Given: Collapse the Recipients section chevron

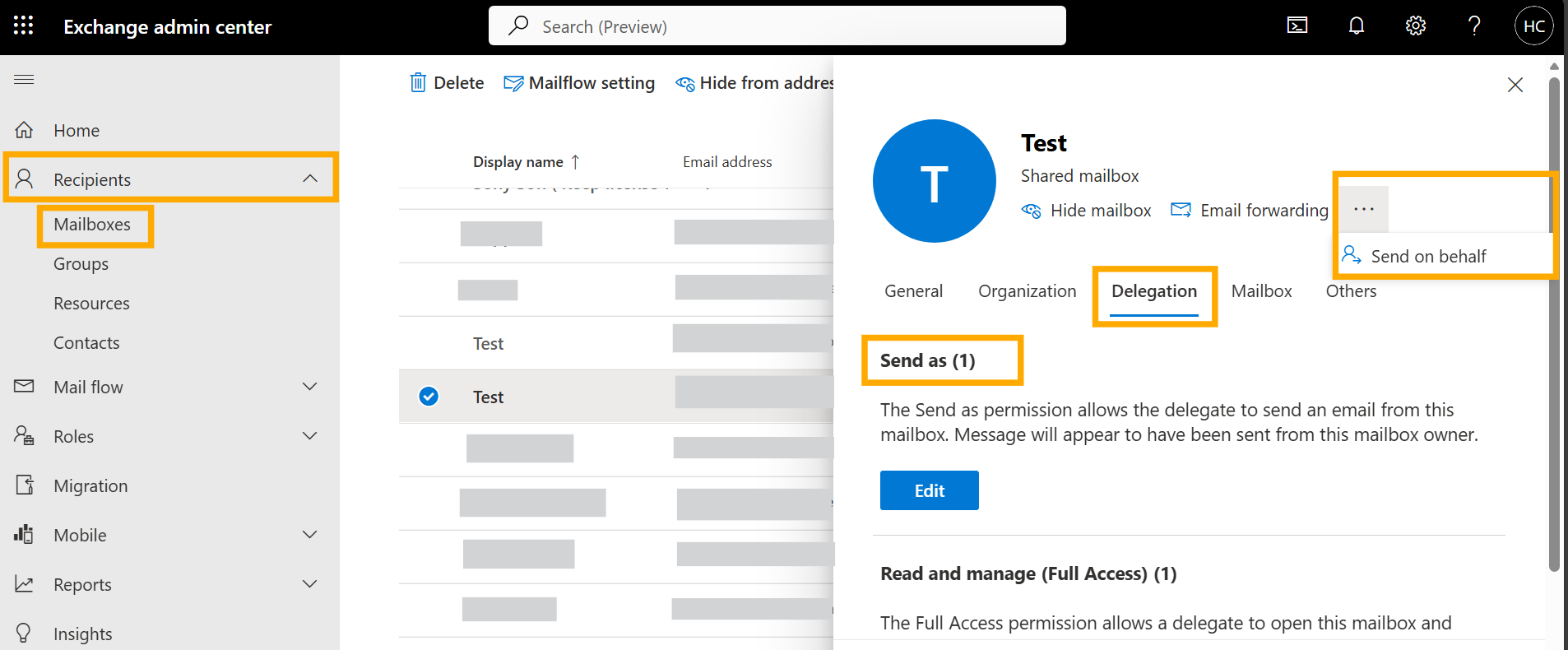Looking at the screenshot, I should 310,179.
